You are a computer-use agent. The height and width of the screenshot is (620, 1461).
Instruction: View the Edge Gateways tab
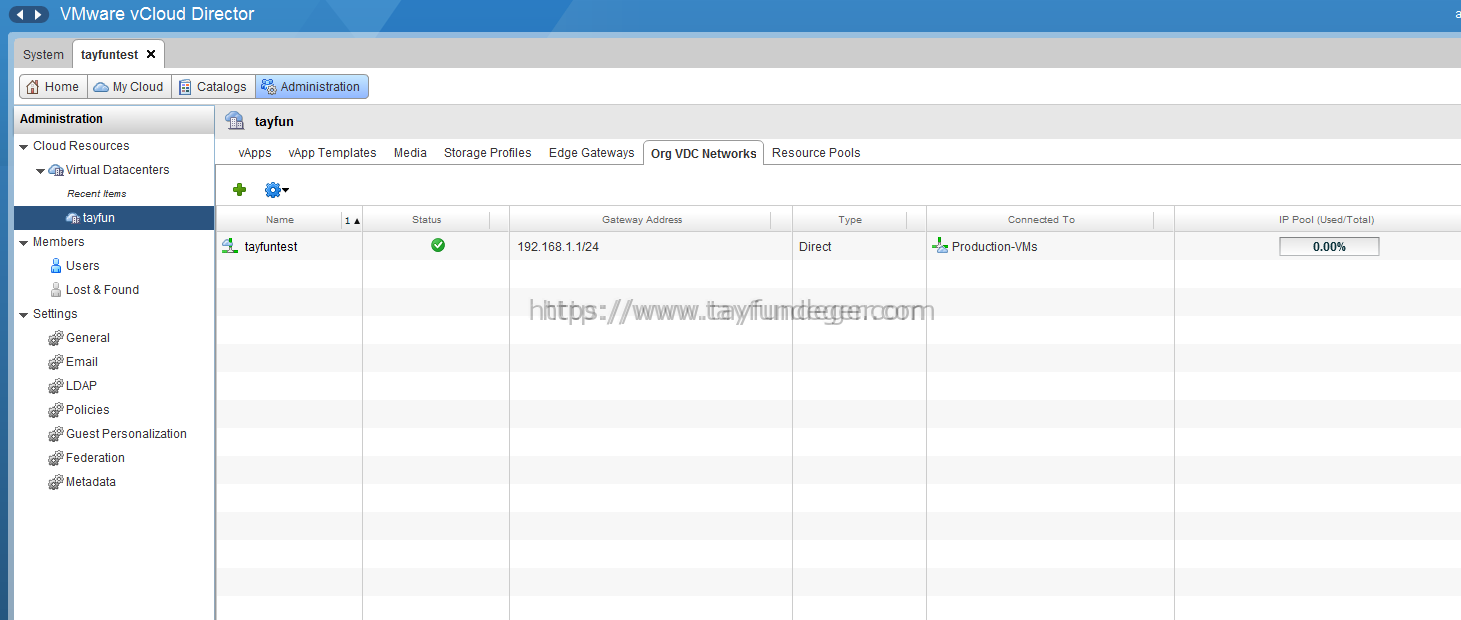click(591, 153)
